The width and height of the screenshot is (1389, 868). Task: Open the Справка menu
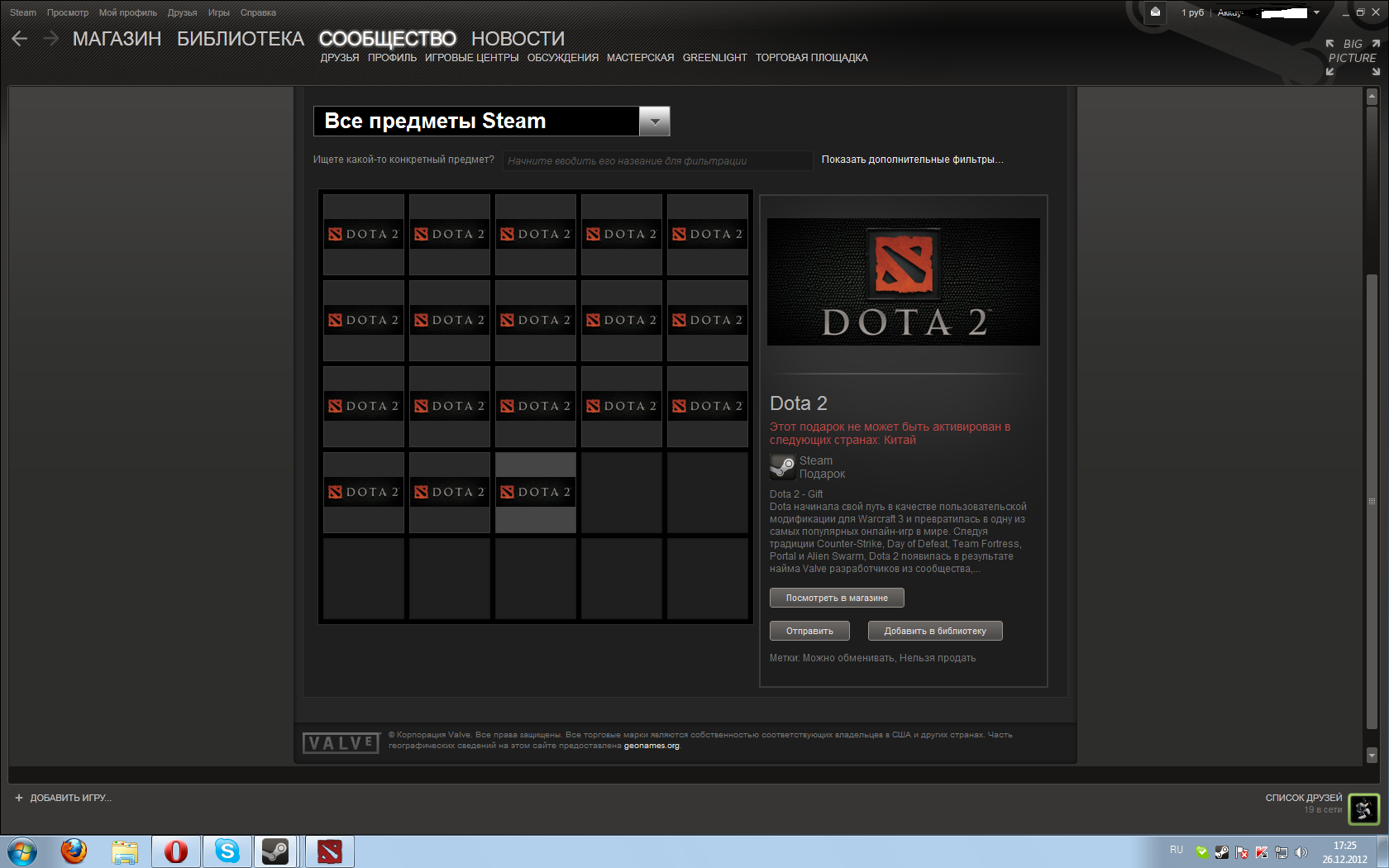(x=259, y=12)
